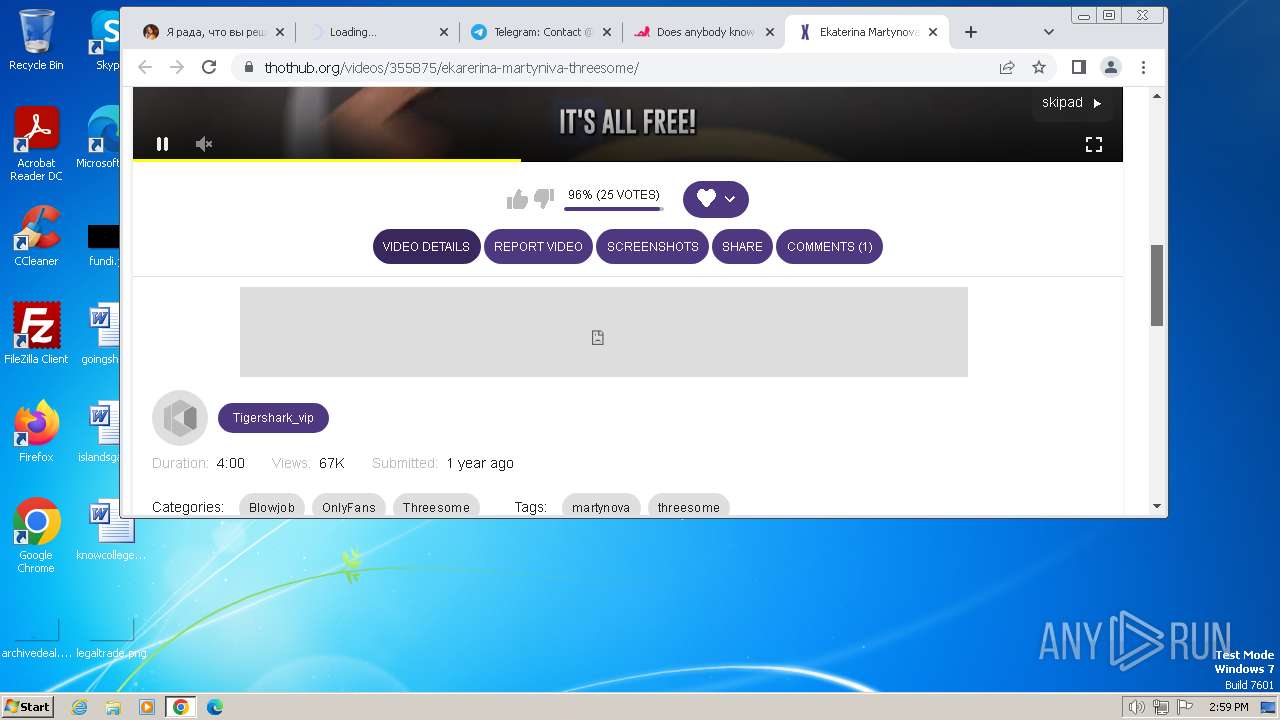Click the Windows Start button
Viewport: 1280px width, 720px height.
click(28, 706)
